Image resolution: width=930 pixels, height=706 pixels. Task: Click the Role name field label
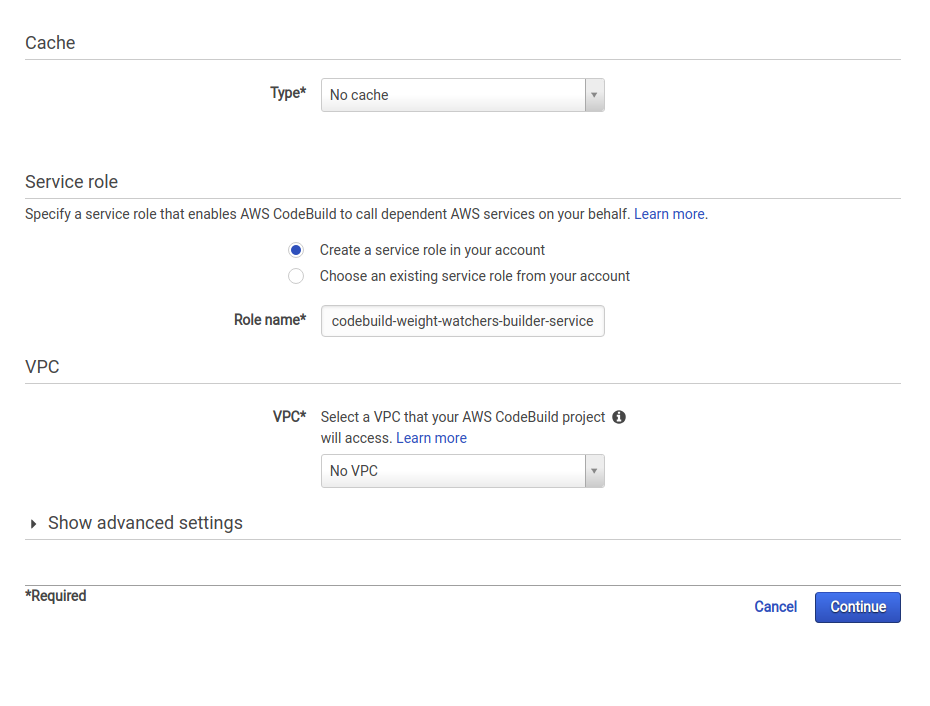pos(270,320)
